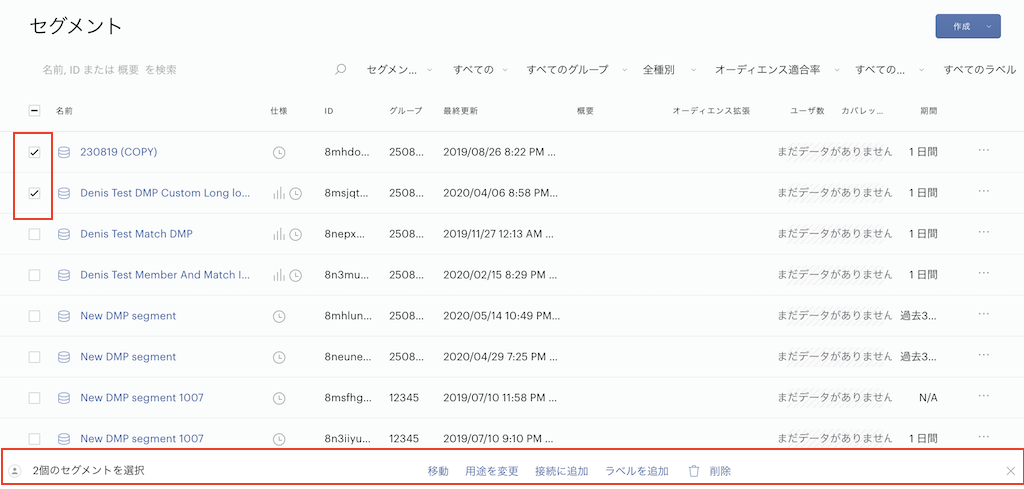The height and width of the screenshot is (489, 1024).
Task: Click database icon for Denis Test DMP Custom
Action: 64,193
